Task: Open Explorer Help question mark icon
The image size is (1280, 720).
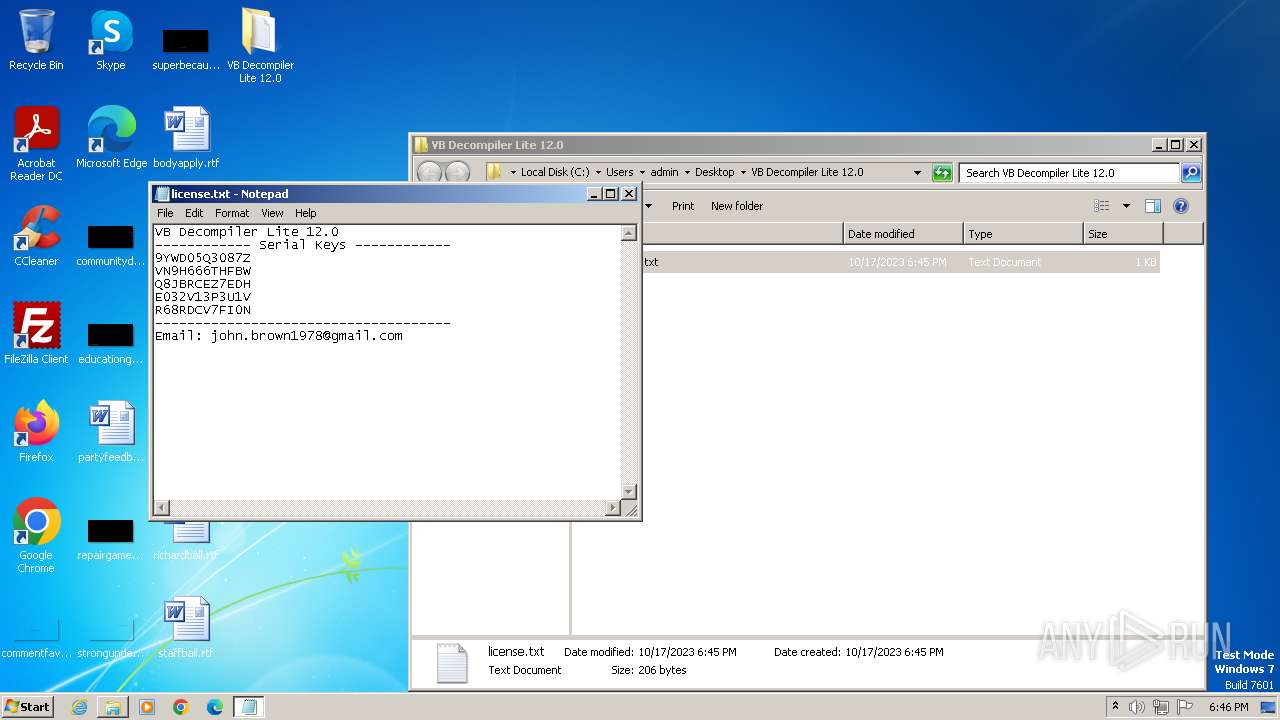Action: click(x=1180, y=206)
